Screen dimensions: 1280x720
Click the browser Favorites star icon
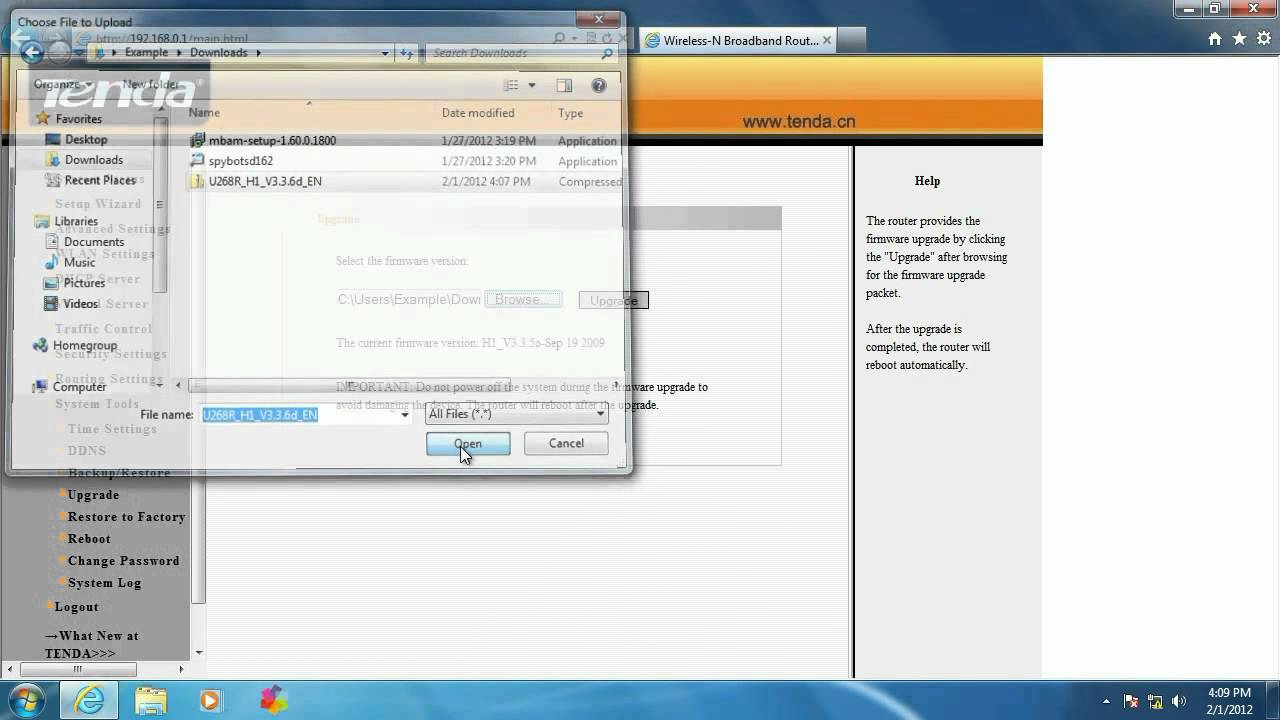(1239, 39)
